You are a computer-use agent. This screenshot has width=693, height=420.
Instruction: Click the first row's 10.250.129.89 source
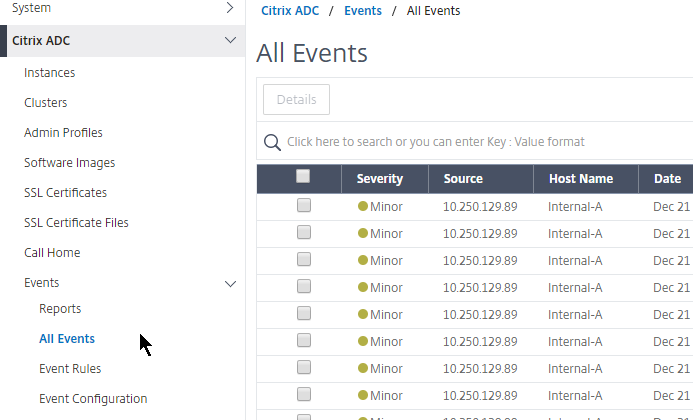coord(480,207)
